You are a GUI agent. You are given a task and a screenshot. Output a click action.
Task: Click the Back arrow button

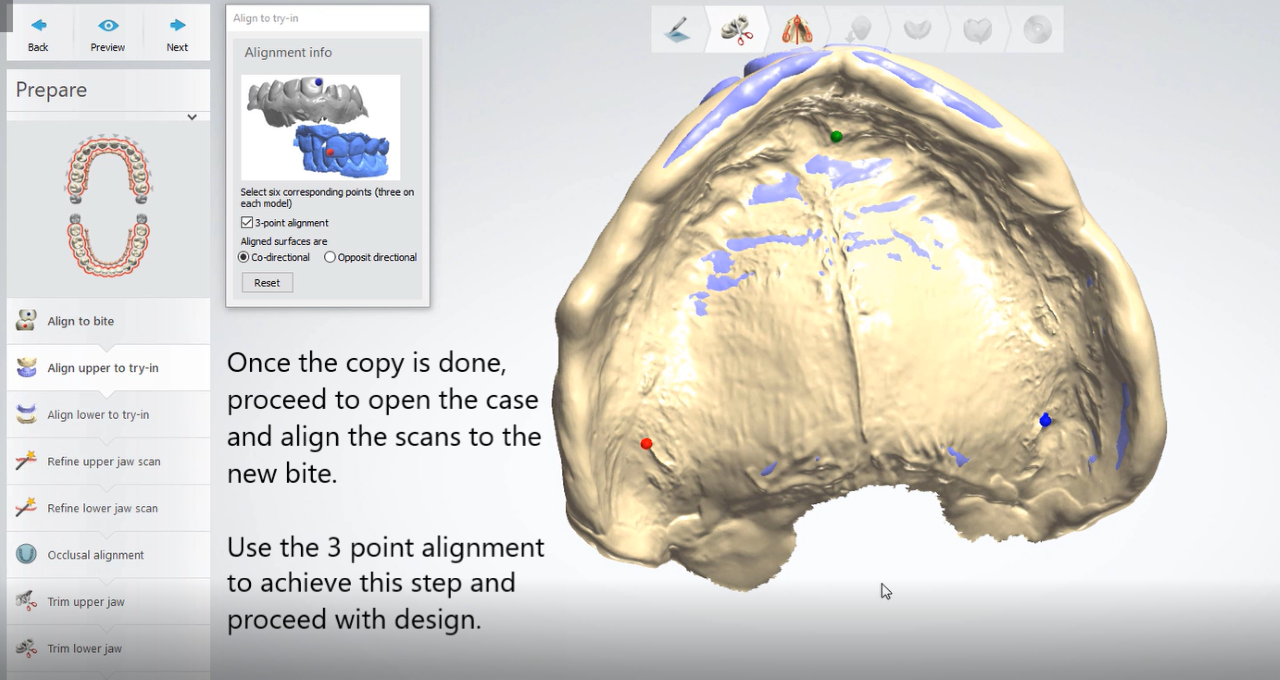(38, 33)
